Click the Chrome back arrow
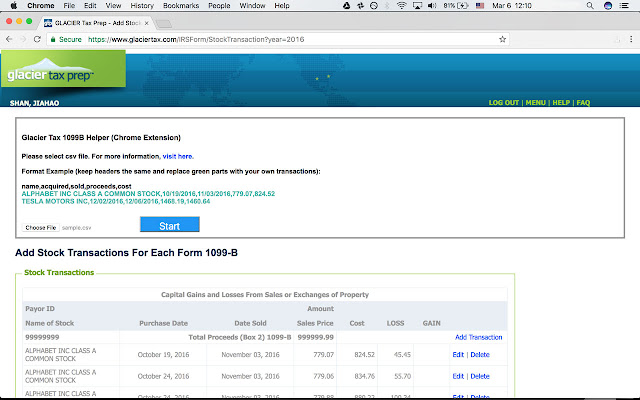 9,39
